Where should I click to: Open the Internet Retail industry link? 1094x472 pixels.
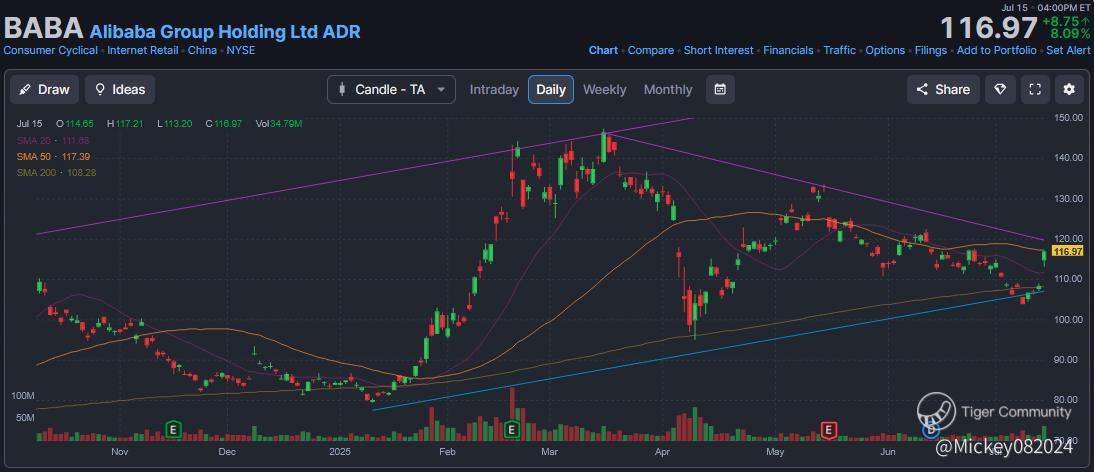click(142, 50)
